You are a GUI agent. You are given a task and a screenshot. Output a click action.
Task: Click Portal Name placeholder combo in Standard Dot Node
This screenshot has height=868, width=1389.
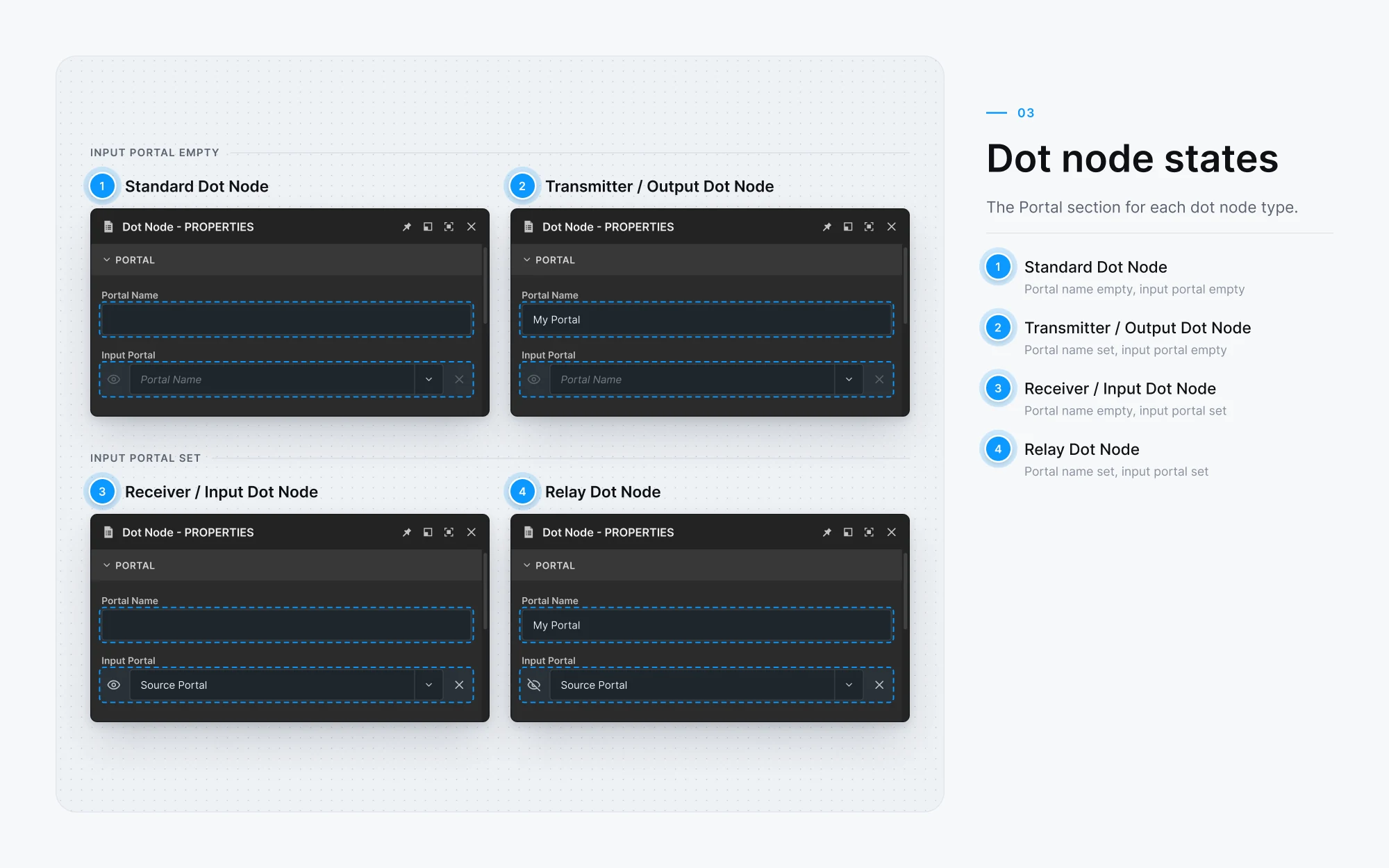pos(272,380)
